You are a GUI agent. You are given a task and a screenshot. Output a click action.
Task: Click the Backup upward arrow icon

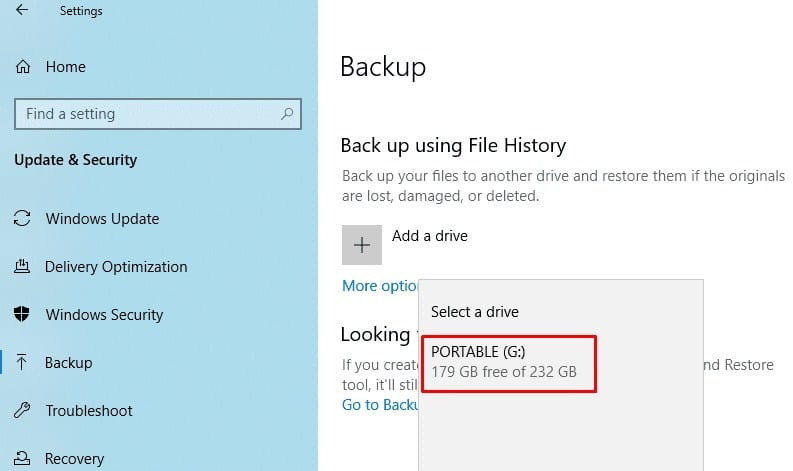(22, 362)
